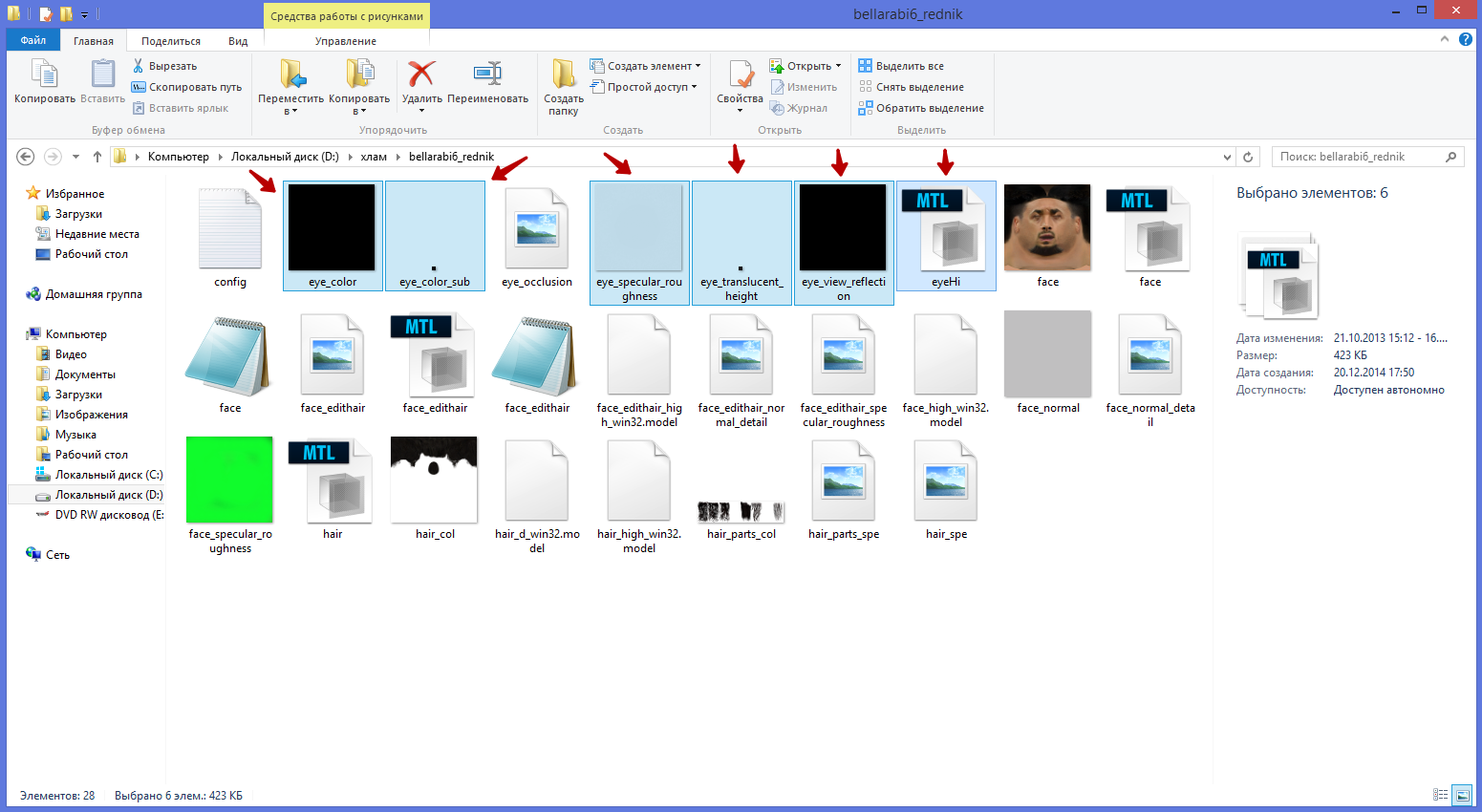This screenshot has height=812, width=1482.
Task: Switch to large thumbnails view in status bar
Action: (1462, 795)
